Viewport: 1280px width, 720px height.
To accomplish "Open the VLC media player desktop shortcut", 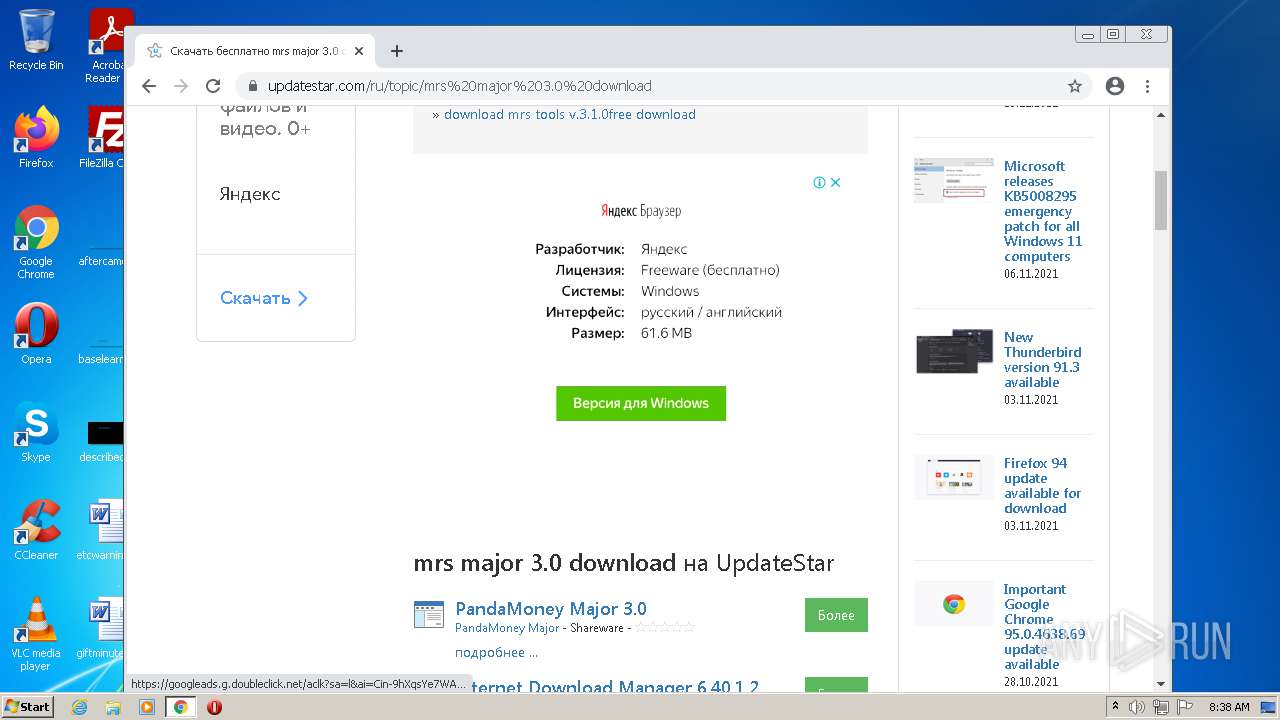I will point(36,634).
